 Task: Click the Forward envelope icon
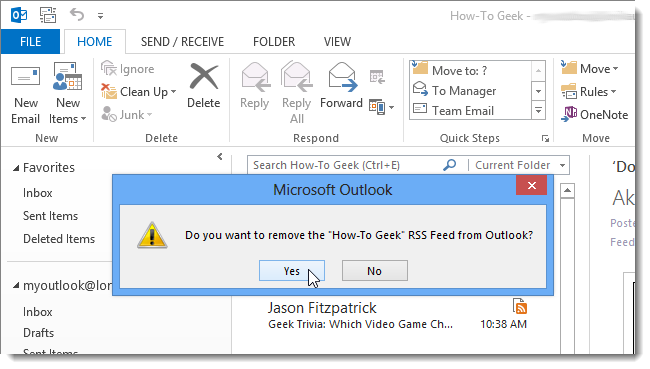click(342, 77)
